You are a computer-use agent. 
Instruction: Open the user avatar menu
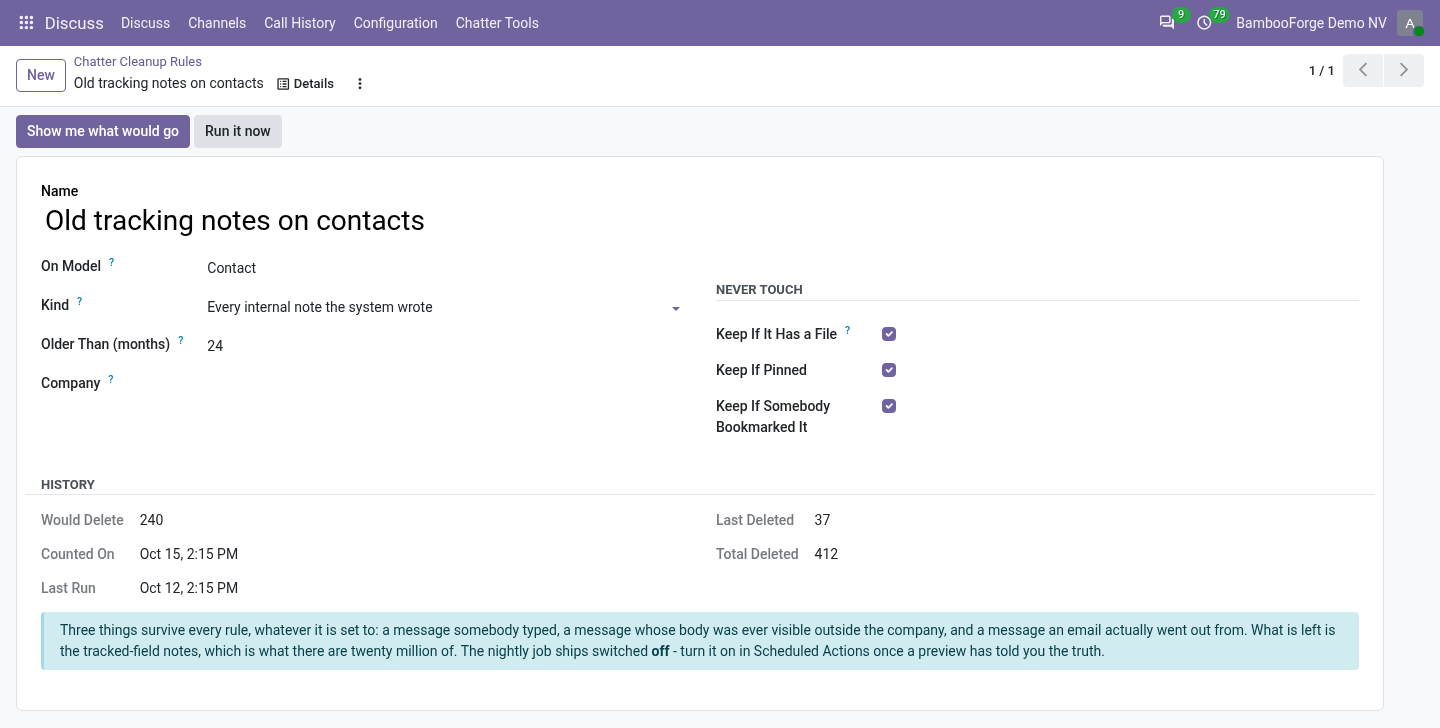point(1410,23)
